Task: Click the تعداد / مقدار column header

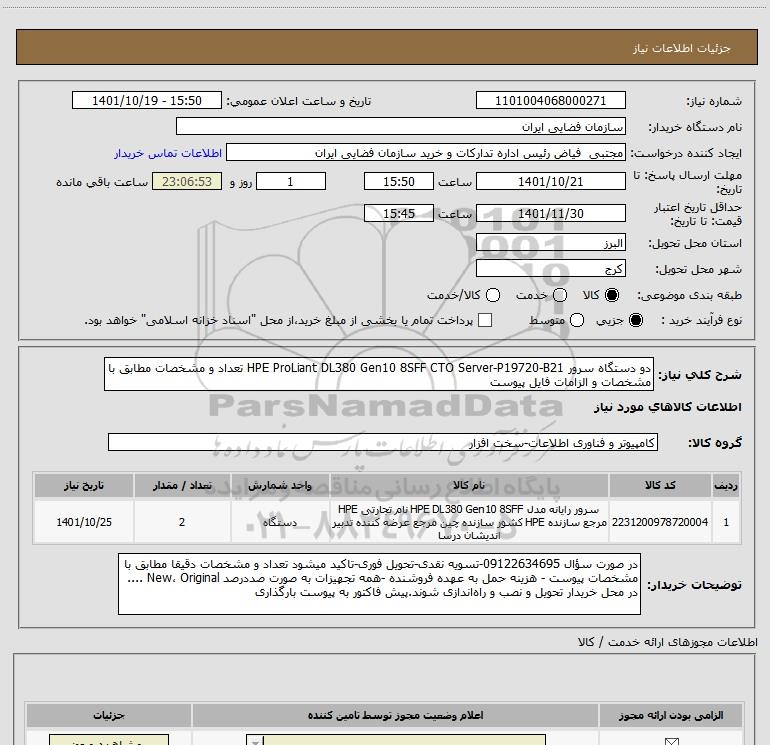Action: [182, 486]
